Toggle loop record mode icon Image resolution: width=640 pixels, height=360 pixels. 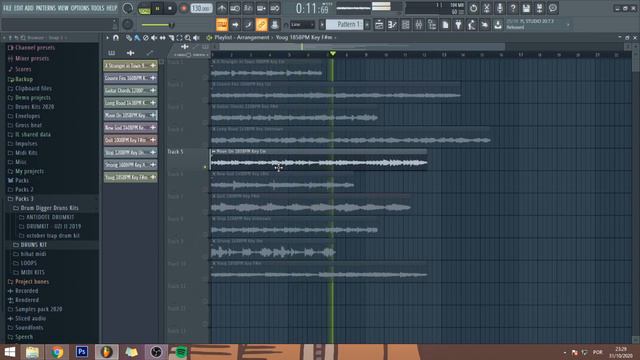pyautogui.click(x=275, y=9)
